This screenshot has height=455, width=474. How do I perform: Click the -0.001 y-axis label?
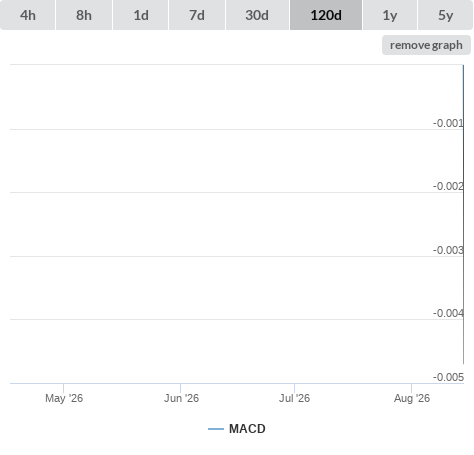click(x=448, y=123)
